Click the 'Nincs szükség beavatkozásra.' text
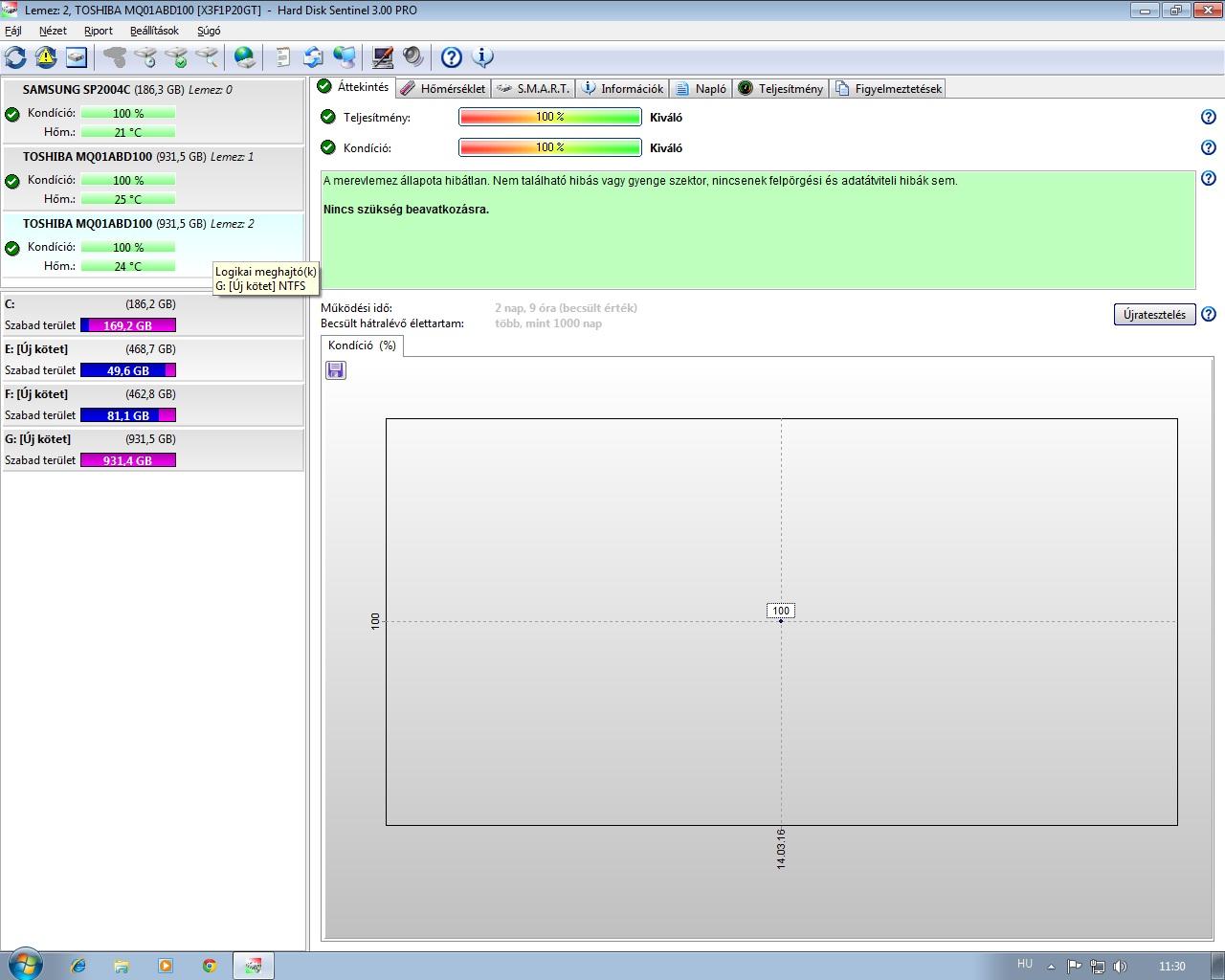The width and height of the screenshot is (1225, 980). [x=406, y=209]
